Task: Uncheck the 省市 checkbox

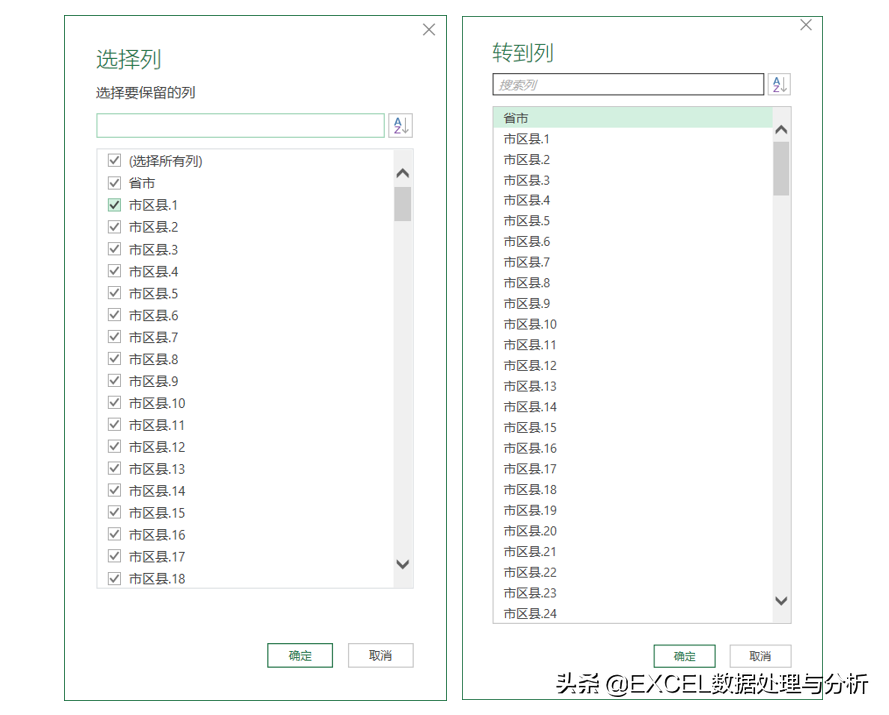Action: coord(115,183)
